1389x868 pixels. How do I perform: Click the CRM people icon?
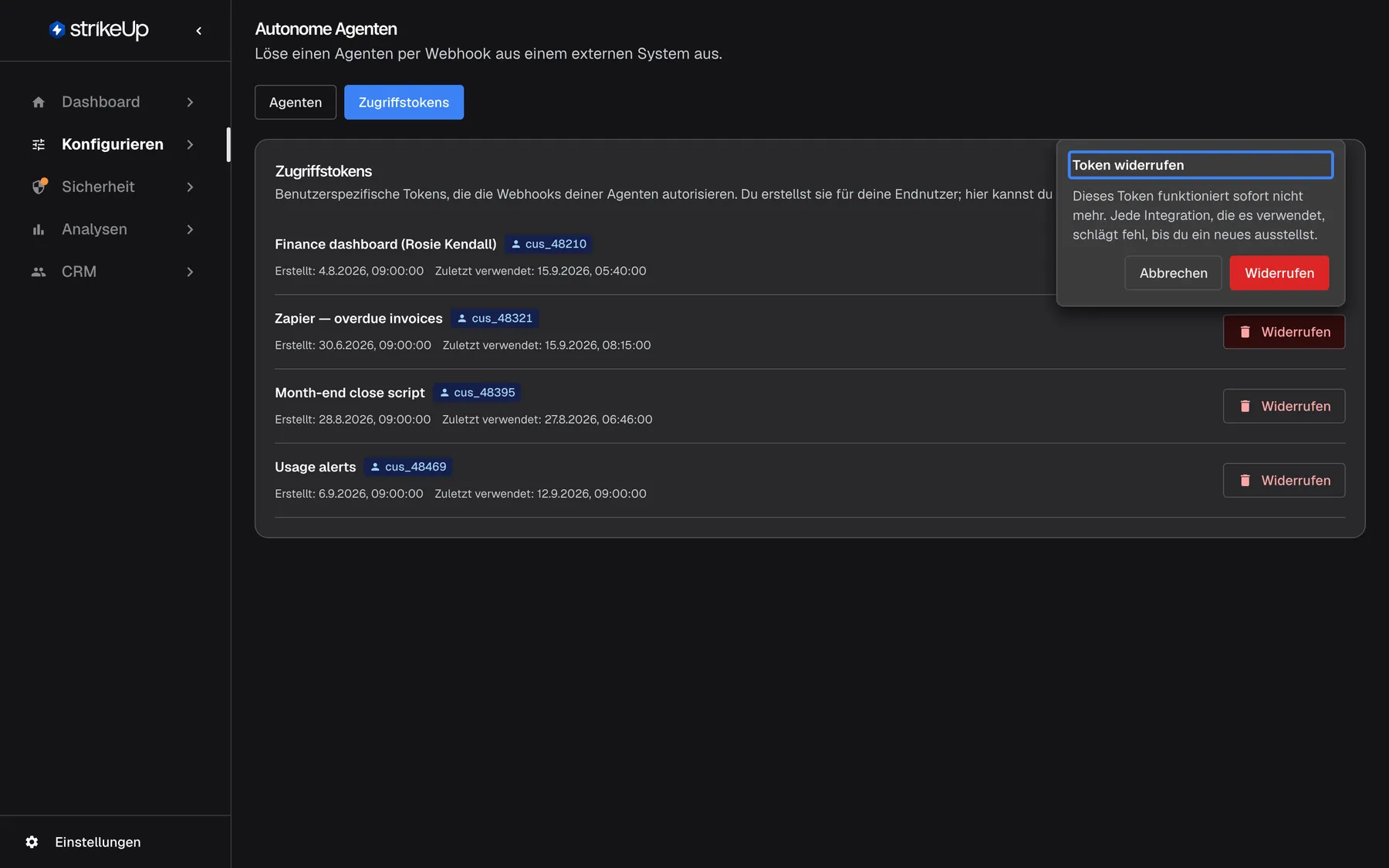(x=39, y=272)
